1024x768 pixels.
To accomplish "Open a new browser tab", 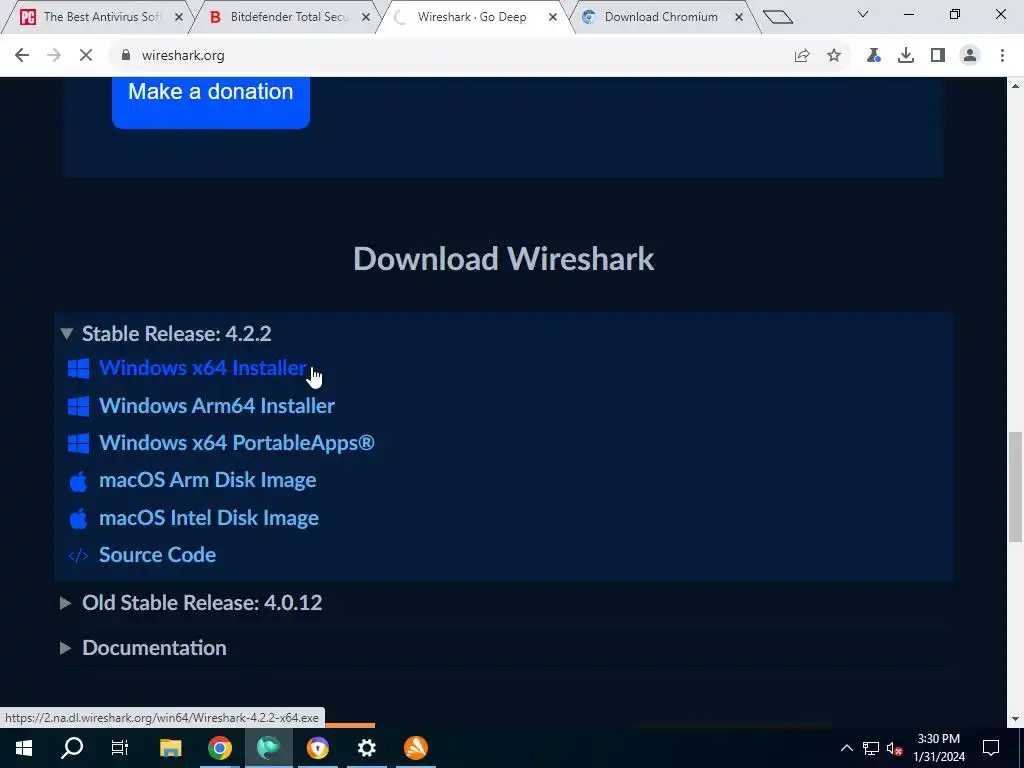I will [778, 17].
